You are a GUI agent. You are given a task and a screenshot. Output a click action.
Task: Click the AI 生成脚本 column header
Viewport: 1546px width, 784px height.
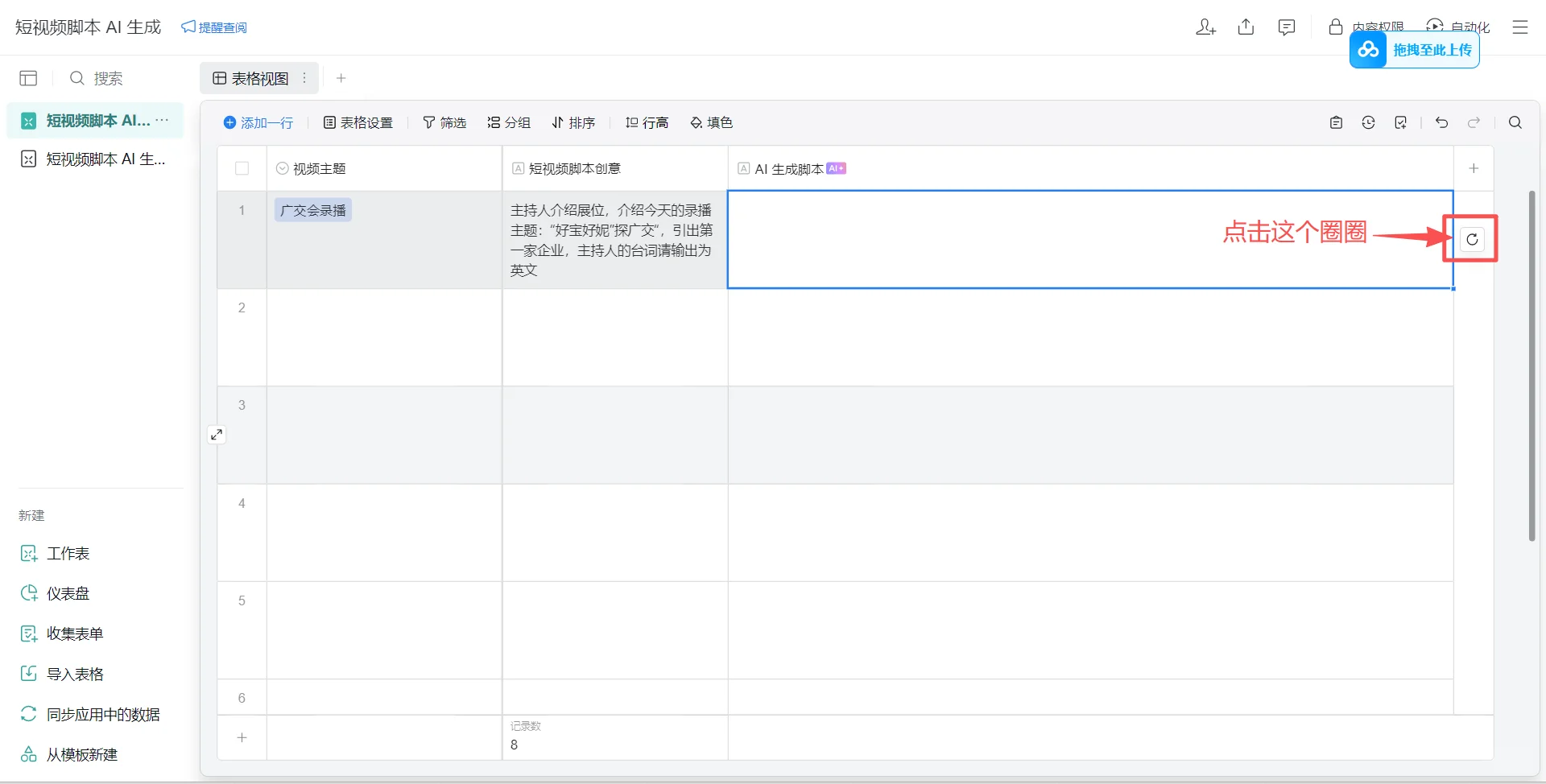pyautogui.click(x=1091, y=168)
